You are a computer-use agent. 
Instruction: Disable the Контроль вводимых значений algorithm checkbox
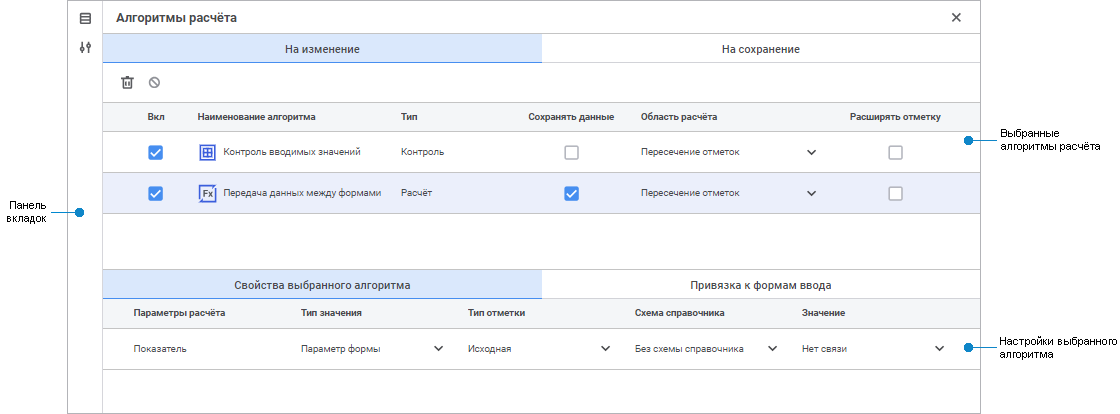[x=155, y=153]
